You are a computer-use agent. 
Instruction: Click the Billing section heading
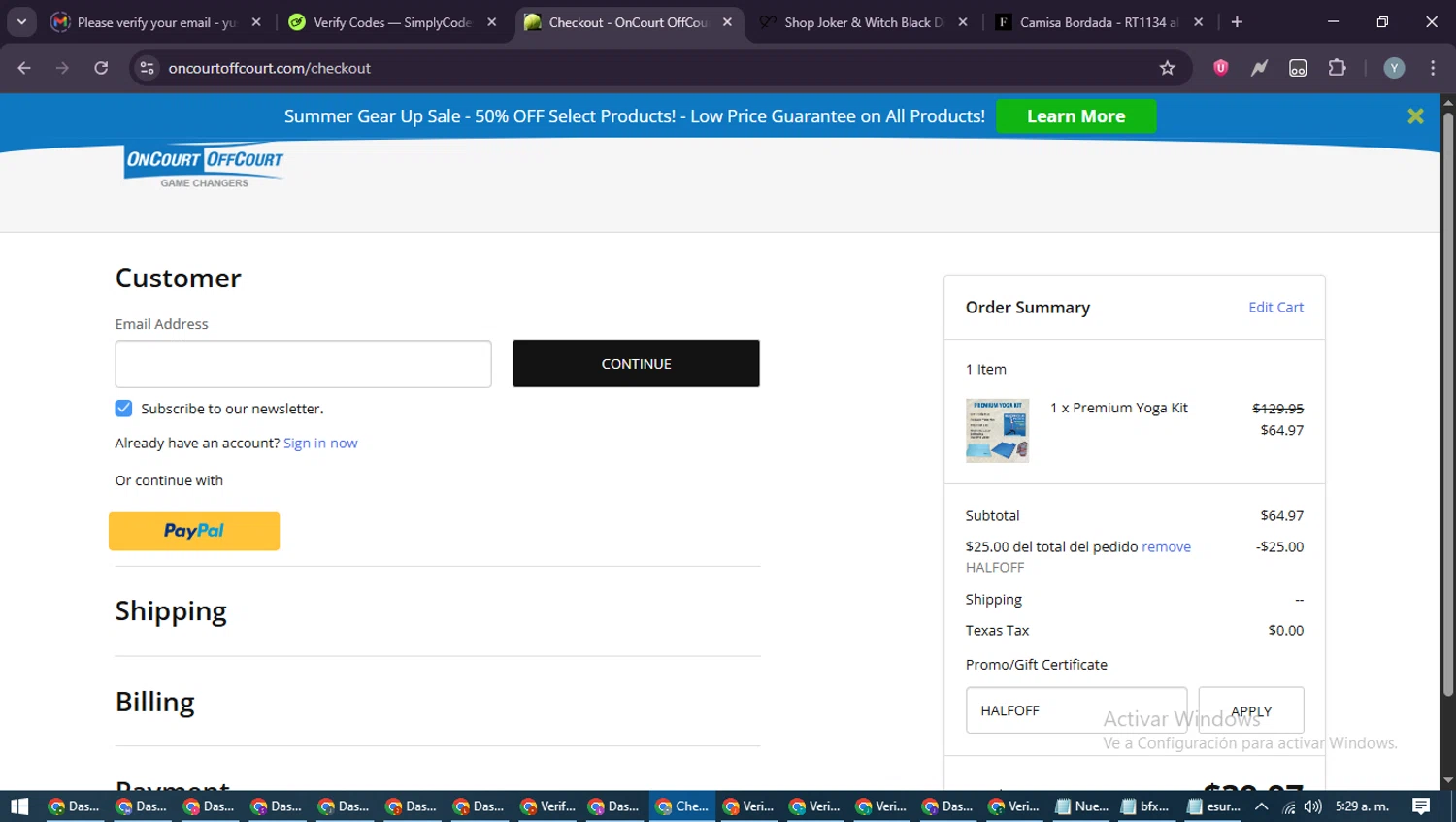[x=154, y=701]
